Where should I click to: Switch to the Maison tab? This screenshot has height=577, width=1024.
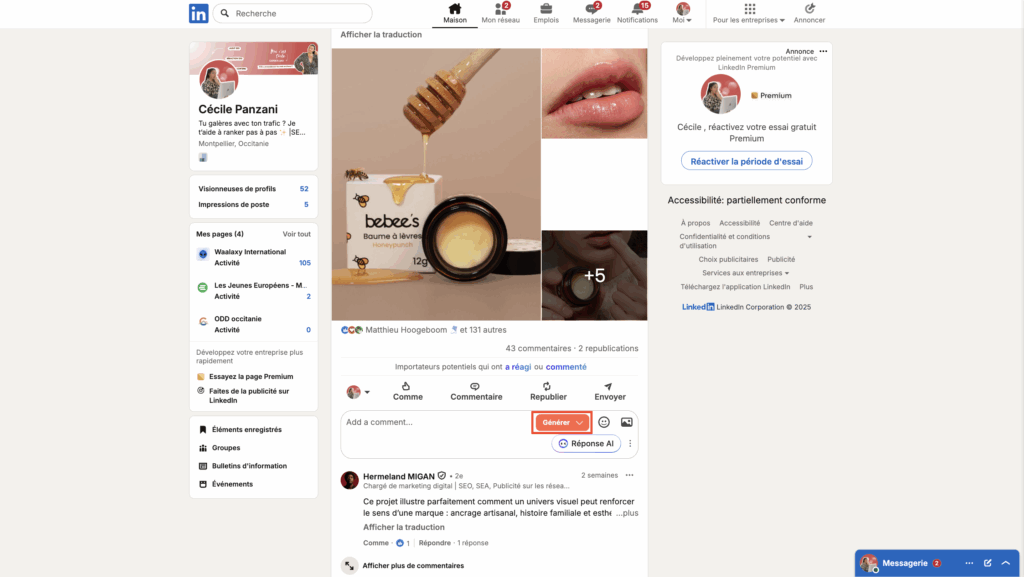(x=455, y=13)
